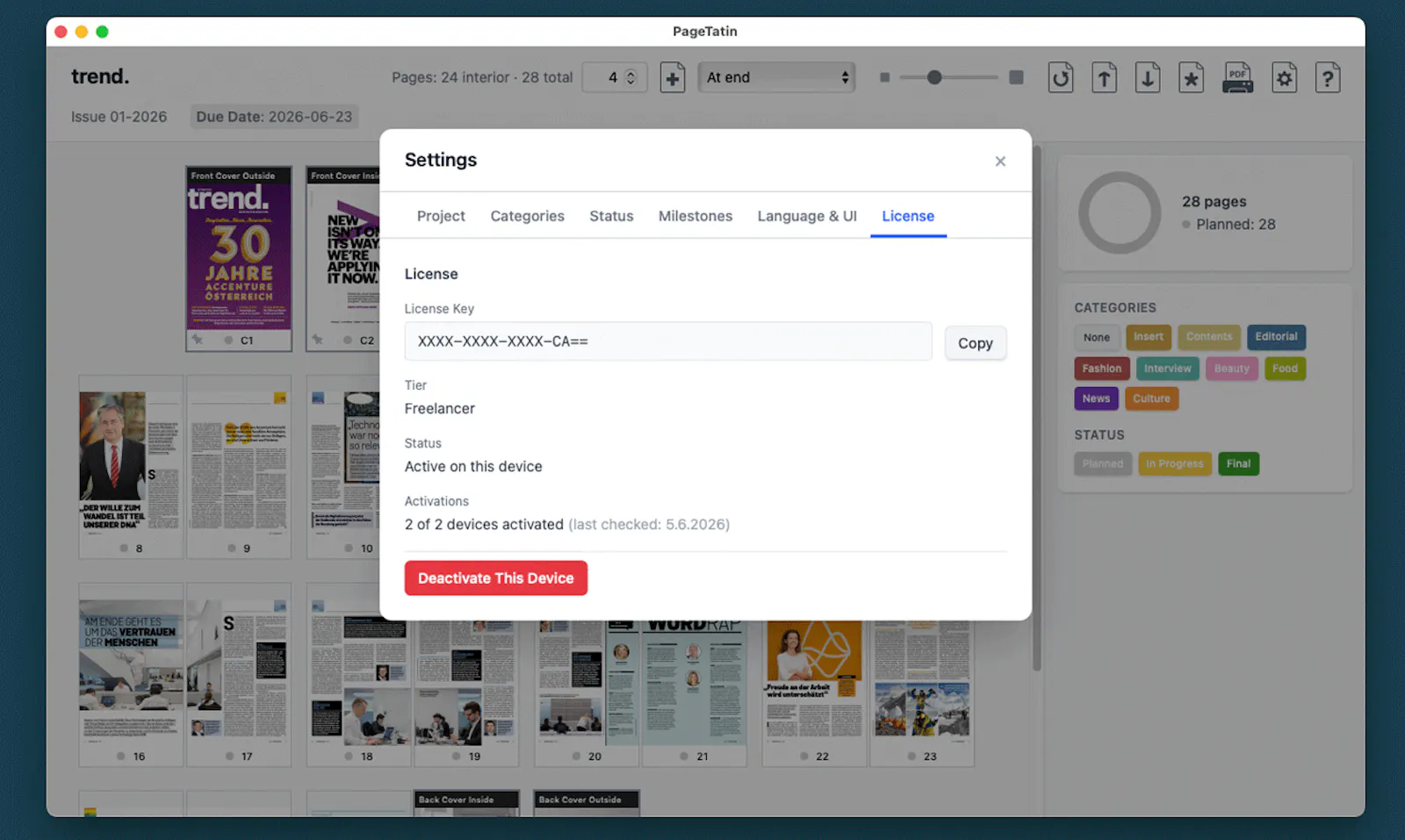Click status dot under page 16
The width and height of the screenshot is (1405, 840).
coord(120,757)
